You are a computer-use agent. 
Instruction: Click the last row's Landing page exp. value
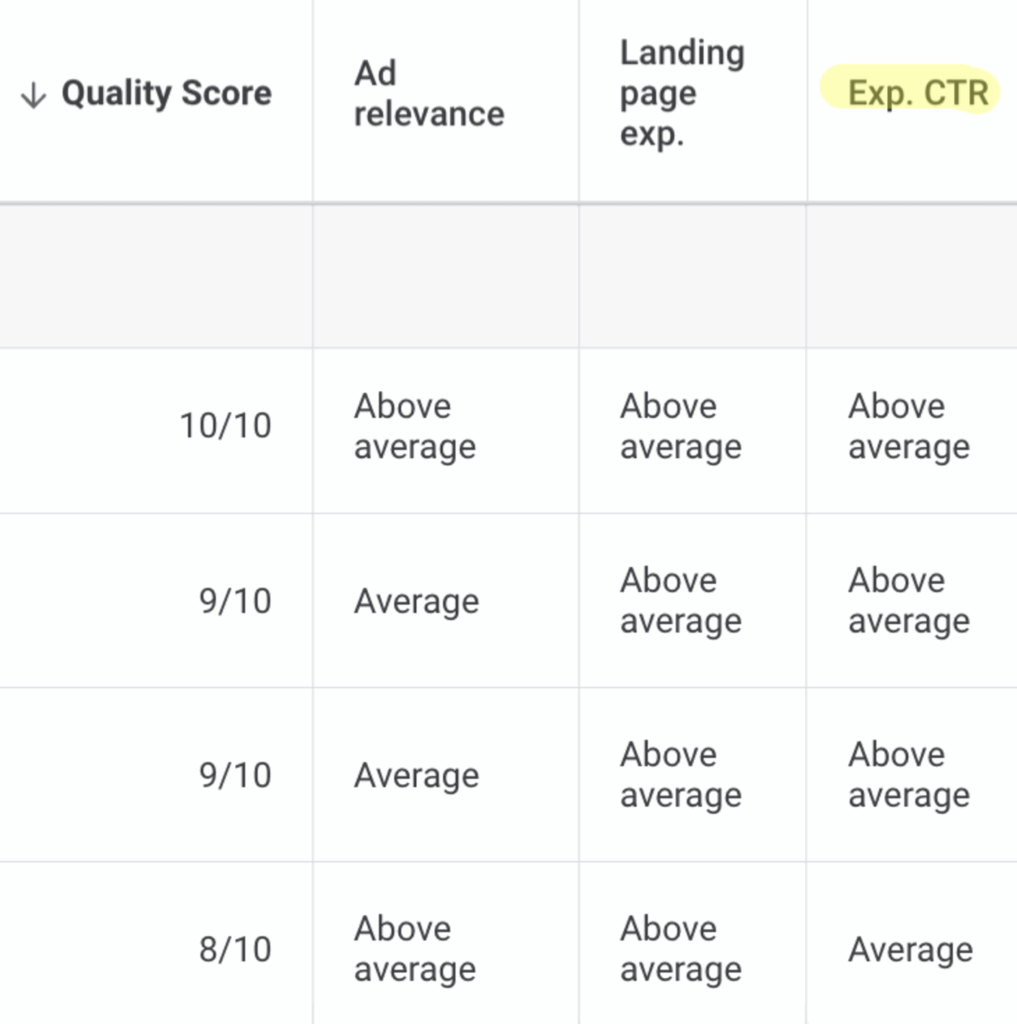[681, 948]
